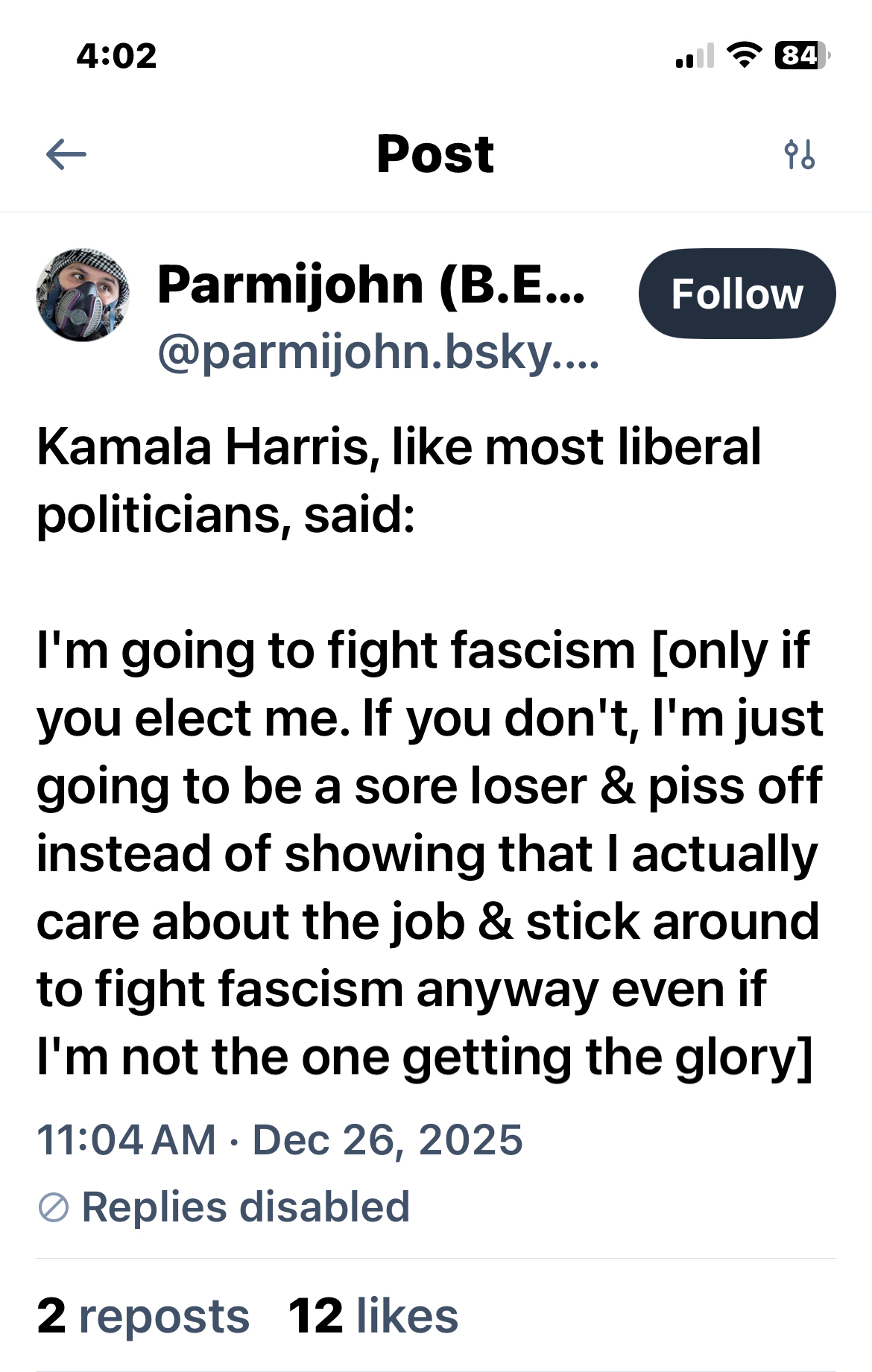View the 12 likes list
This screenshot has width=872, height=1372.
tap(373, 1316)
